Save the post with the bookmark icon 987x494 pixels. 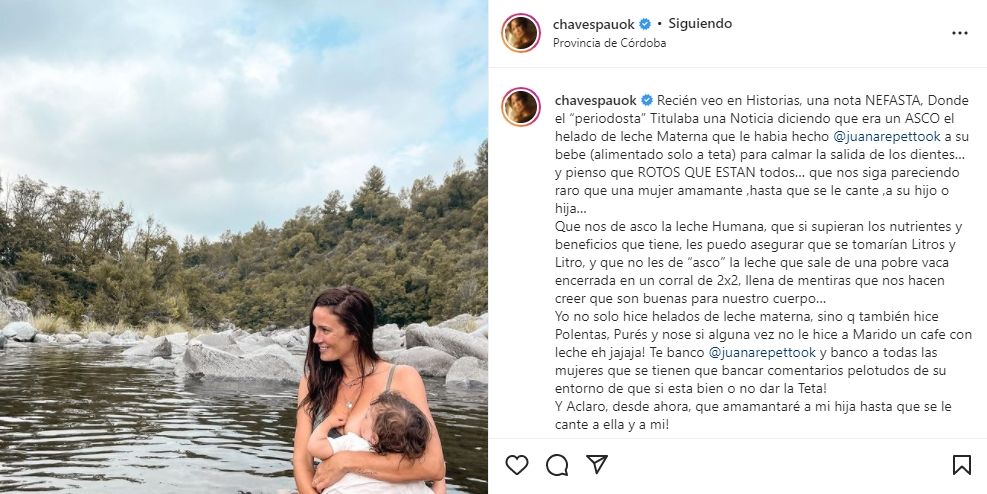click(x=961, y=465)
